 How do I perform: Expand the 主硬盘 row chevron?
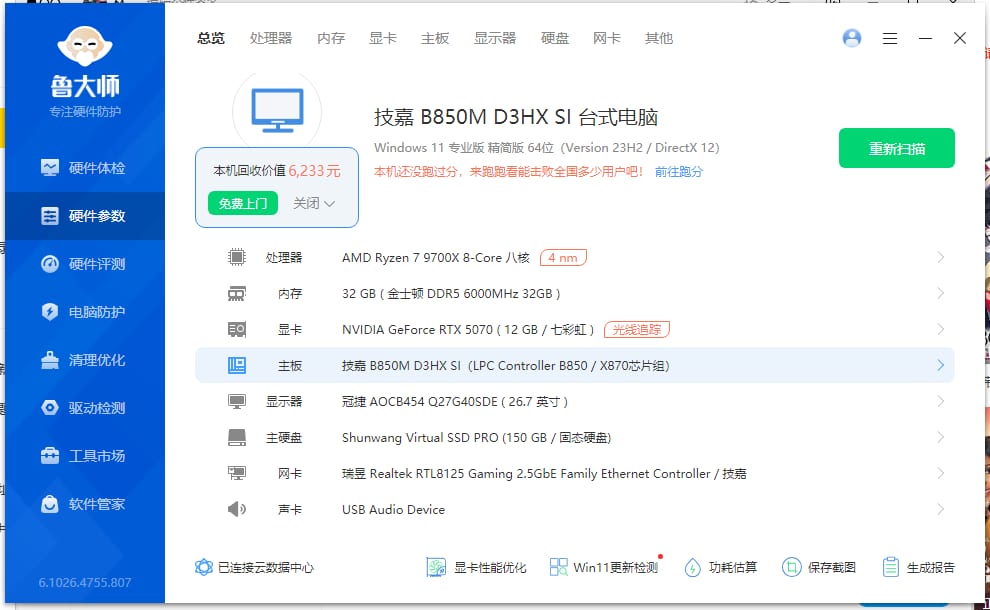941,438
